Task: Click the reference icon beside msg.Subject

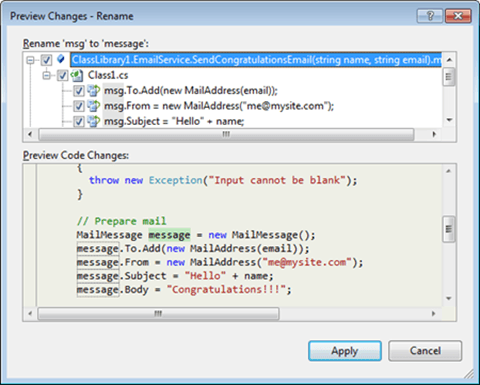Action: pos(94,121)
